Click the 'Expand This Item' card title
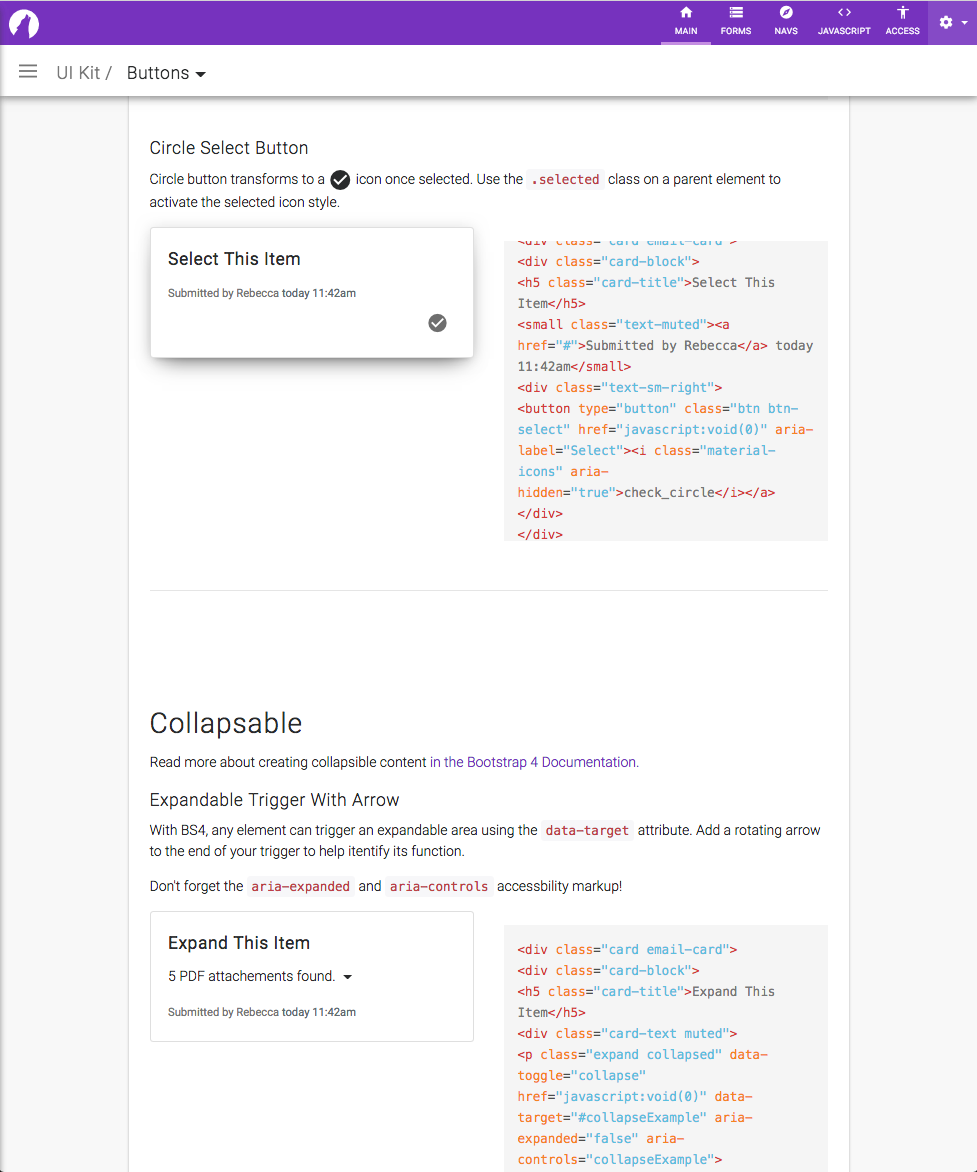 pyautogui.click(x=238, y=943)
